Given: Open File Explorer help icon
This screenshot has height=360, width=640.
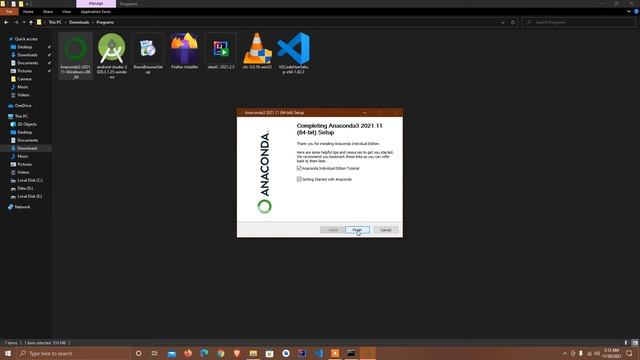Looking at the screenshot, I should click(x=636, y=12).
